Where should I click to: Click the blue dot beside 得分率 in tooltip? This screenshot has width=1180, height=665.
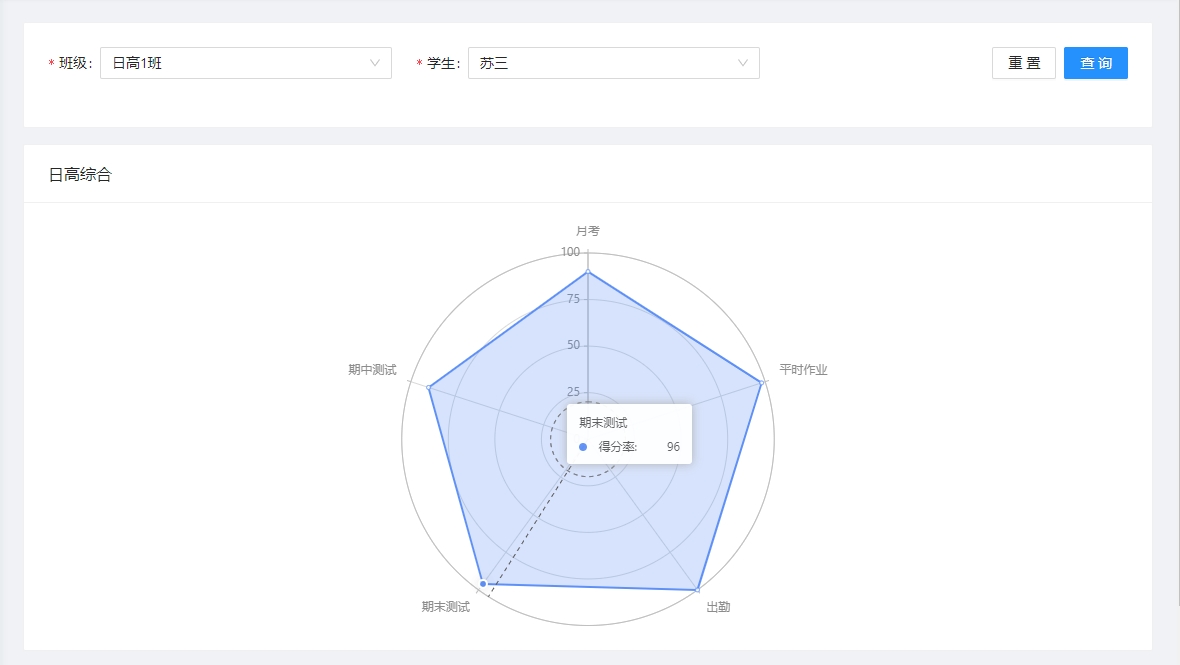[x=583, y=447]
